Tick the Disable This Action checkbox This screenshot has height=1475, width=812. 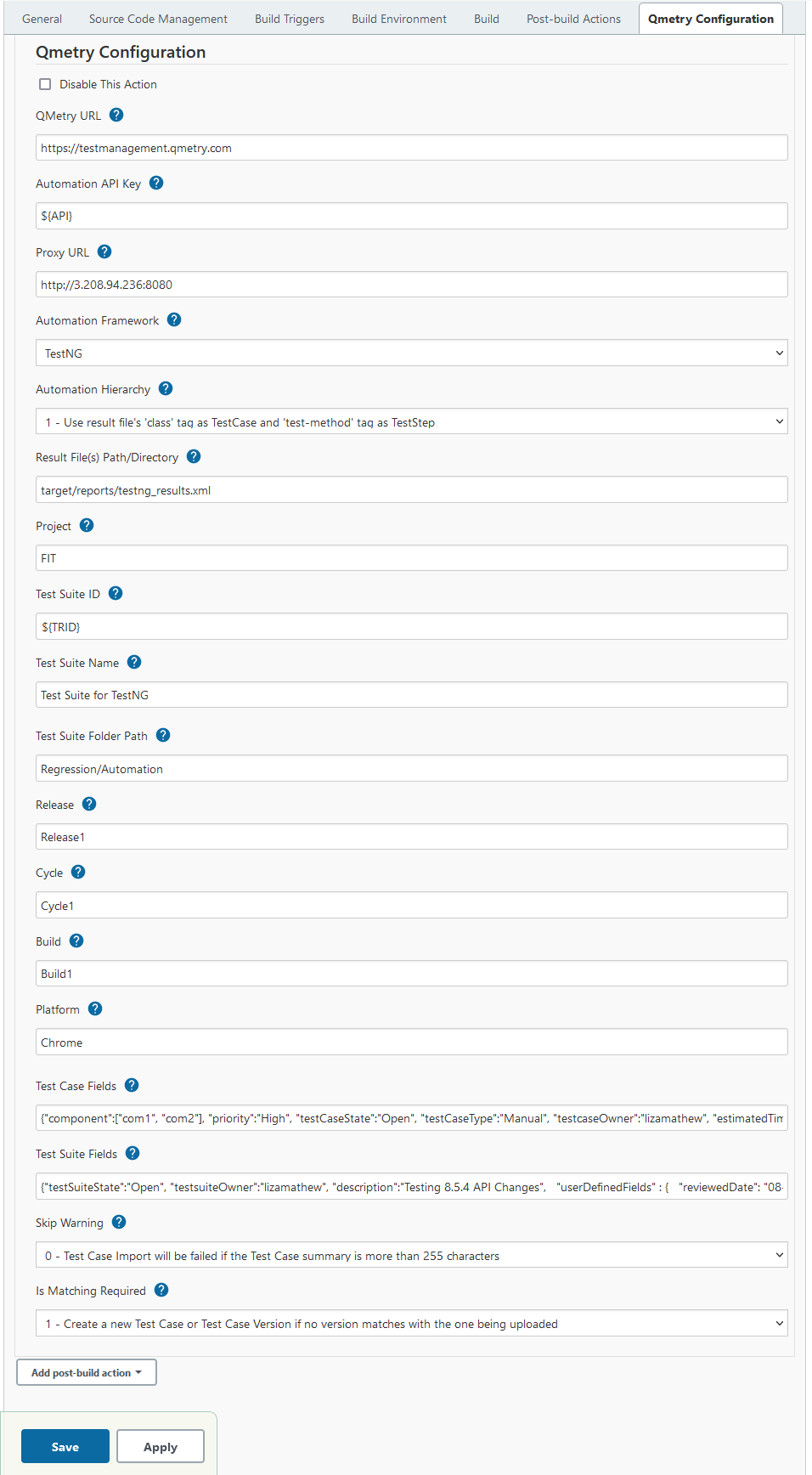[x=45, y=84]
